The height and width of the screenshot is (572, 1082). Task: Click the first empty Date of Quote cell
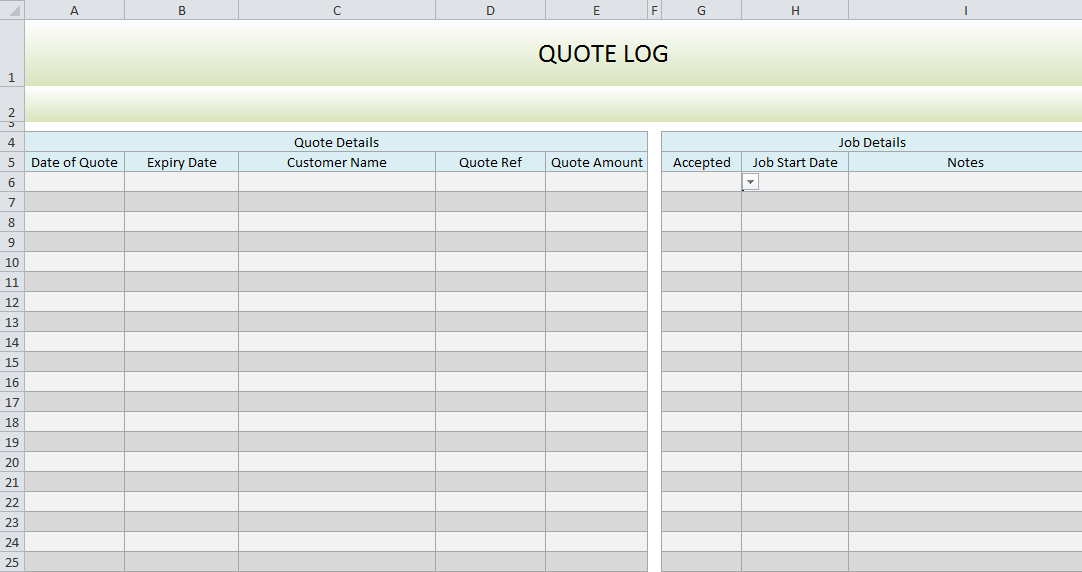pos(74,182)
